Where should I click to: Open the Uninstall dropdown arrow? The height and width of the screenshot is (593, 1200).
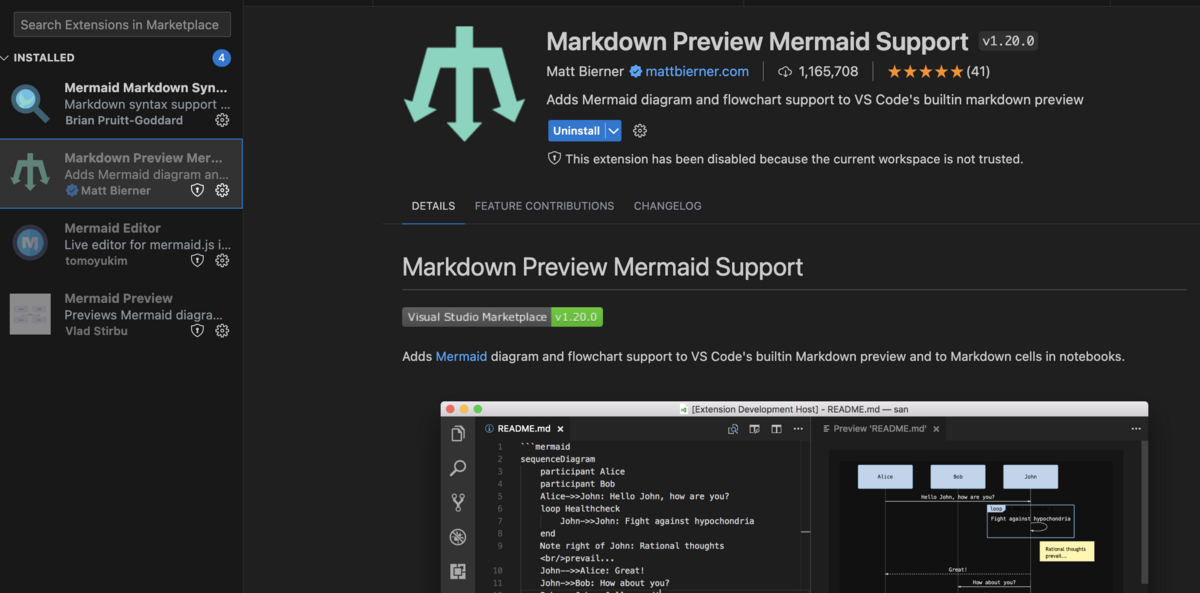pyautogui.click(x=613, y=131)
